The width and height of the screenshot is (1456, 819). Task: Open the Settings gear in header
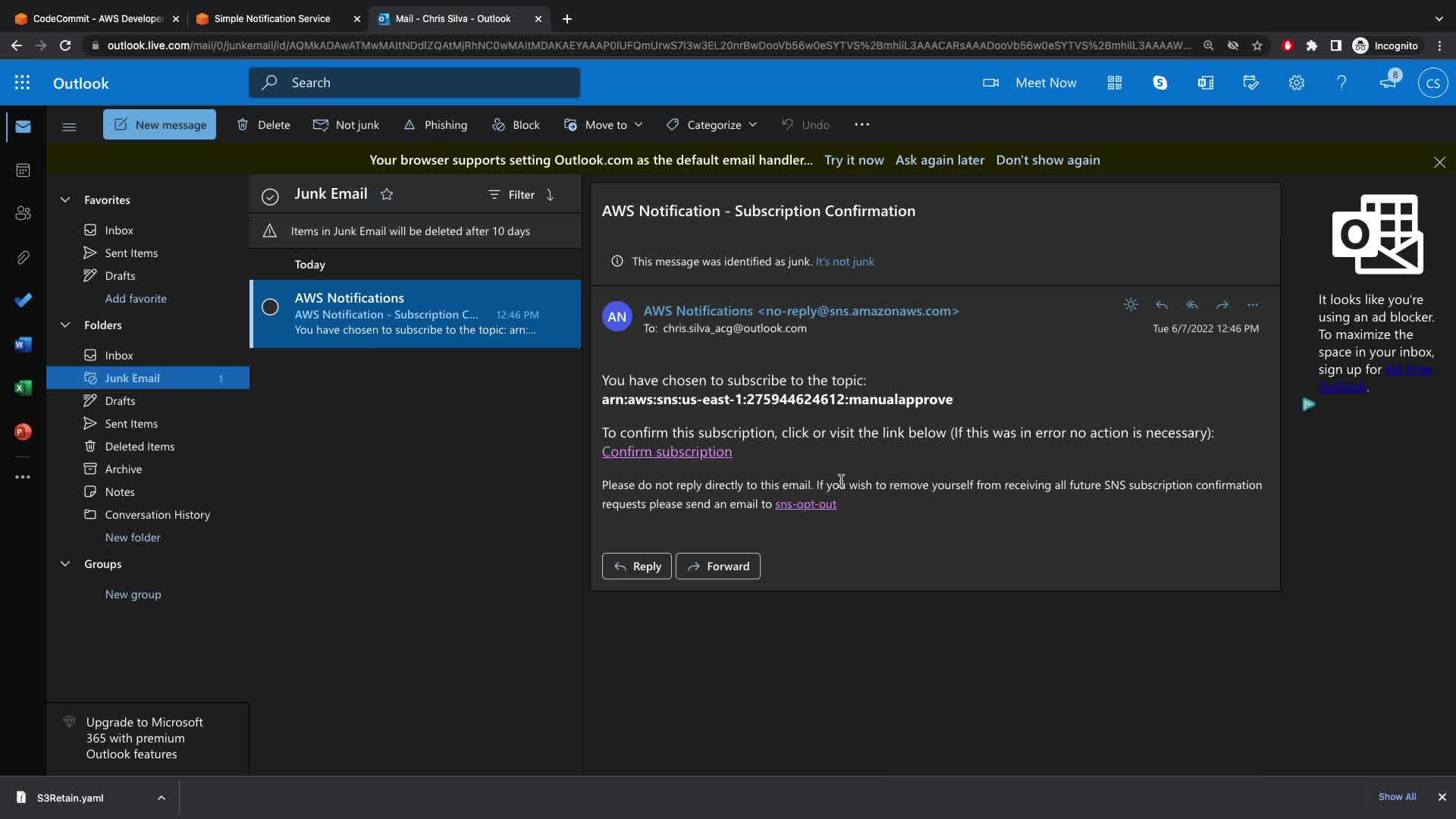pos(1296,83)
